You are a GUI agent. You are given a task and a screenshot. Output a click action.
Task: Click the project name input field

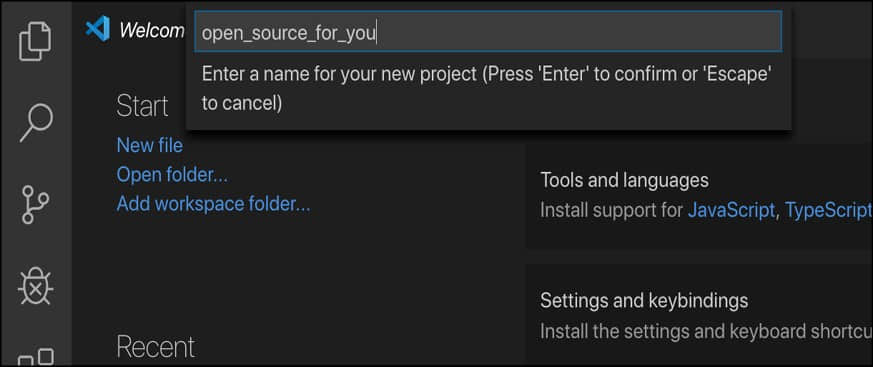point(488,33)
